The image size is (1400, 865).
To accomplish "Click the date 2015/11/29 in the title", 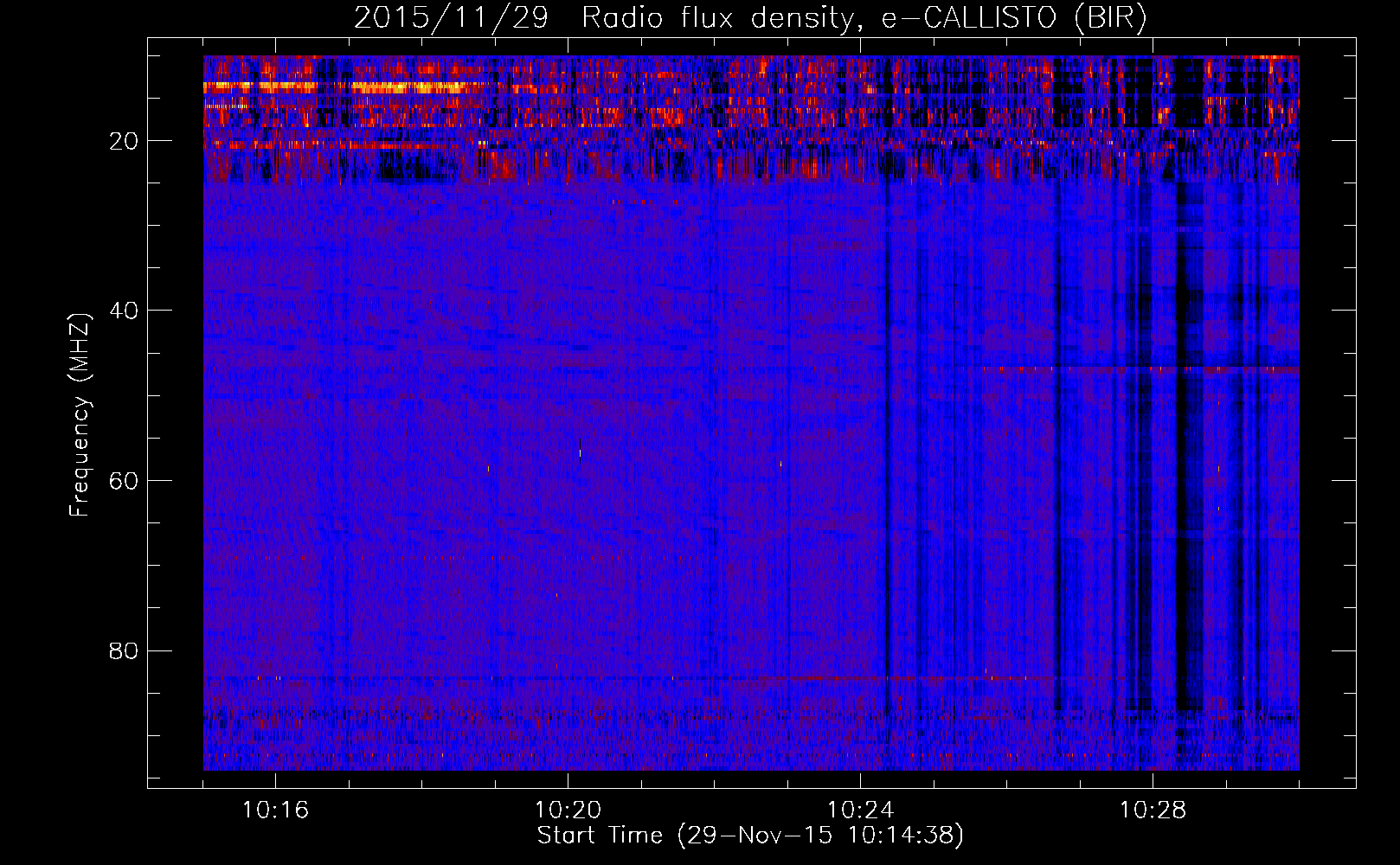I will (450, 18).
